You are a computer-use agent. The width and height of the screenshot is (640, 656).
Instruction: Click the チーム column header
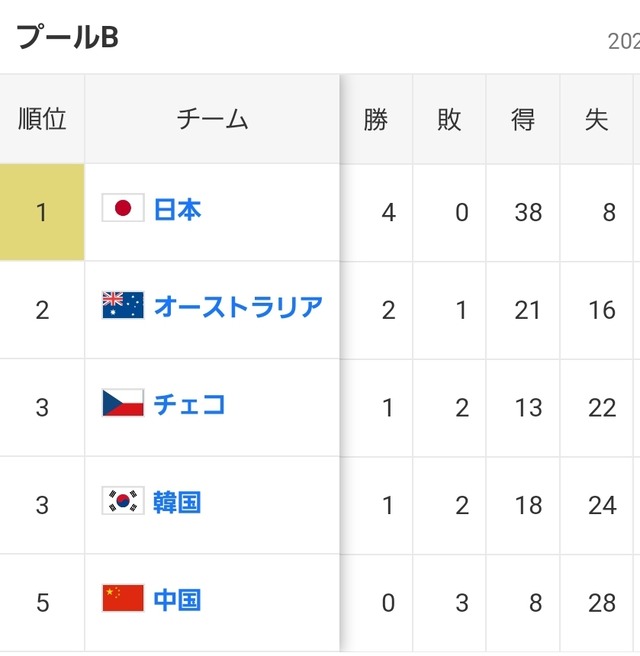pos(212,119)
